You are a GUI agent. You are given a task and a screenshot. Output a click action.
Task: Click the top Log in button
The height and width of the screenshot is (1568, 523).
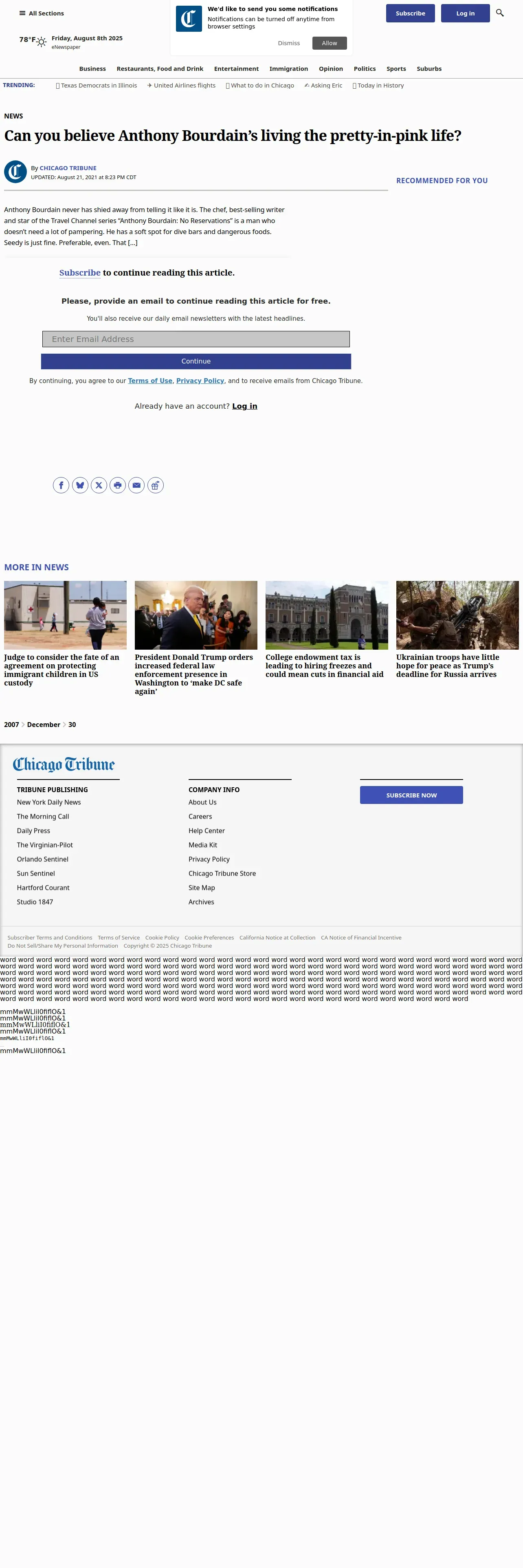pyautogui.click(x=465, y=13)
